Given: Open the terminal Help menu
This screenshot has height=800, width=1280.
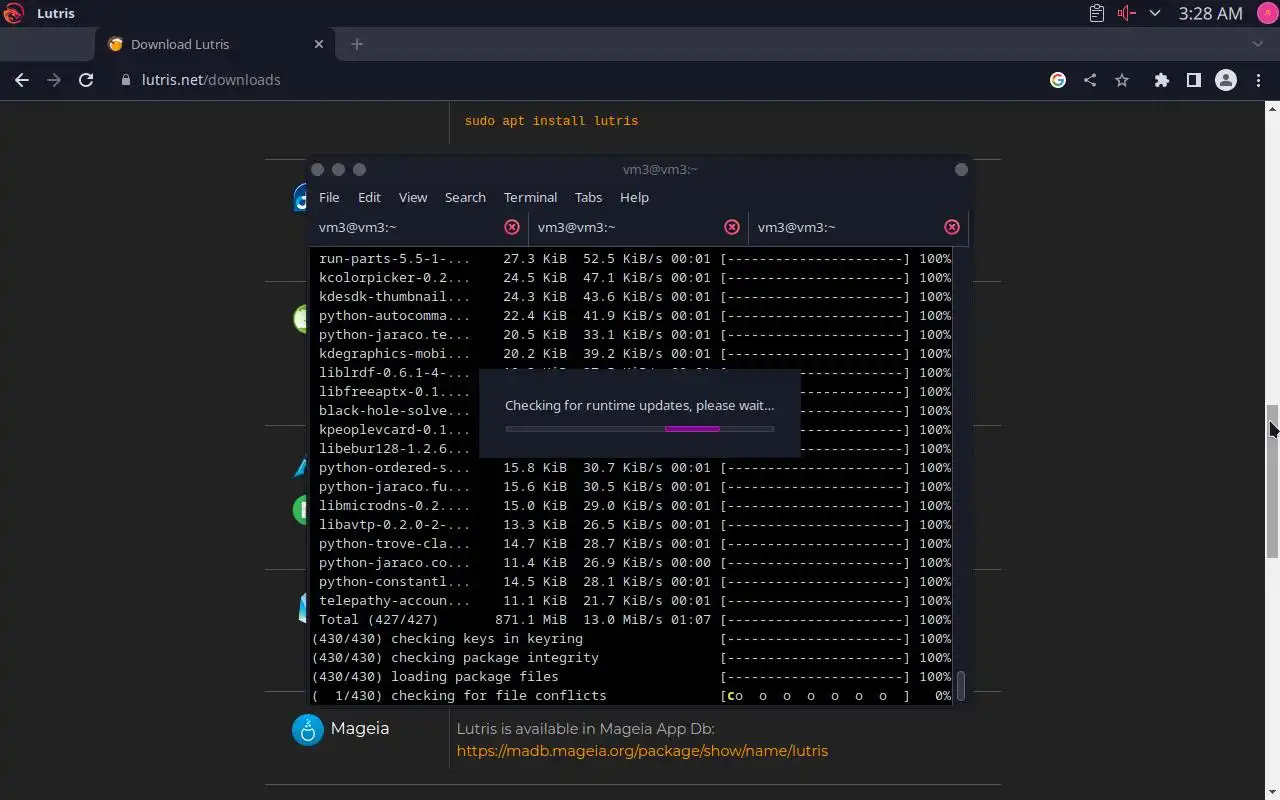Looking at the screenshot, I should tap(634, 197).
